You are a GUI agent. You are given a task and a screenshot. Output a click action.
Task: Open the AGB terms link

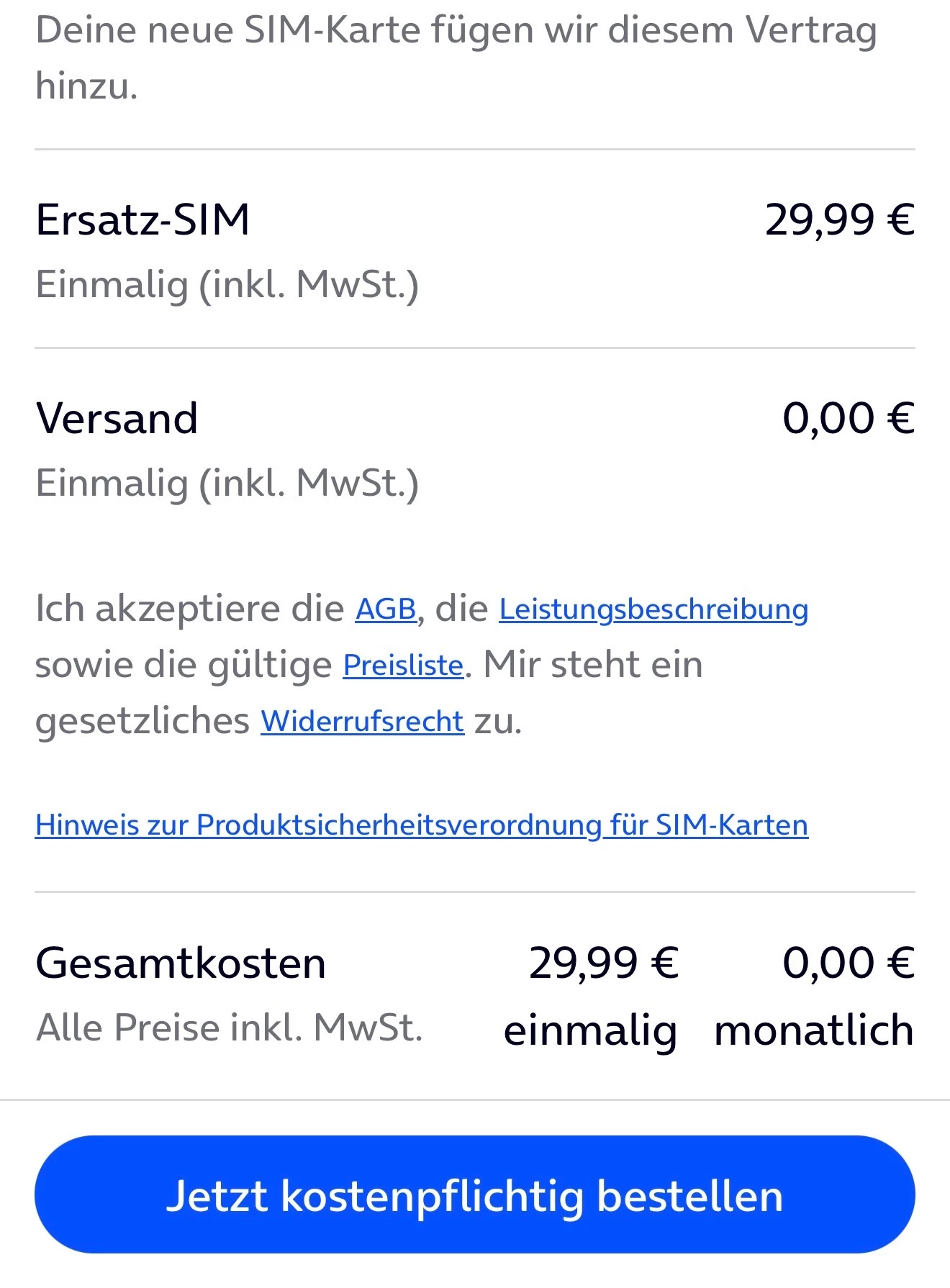click(x=386, y=609)
